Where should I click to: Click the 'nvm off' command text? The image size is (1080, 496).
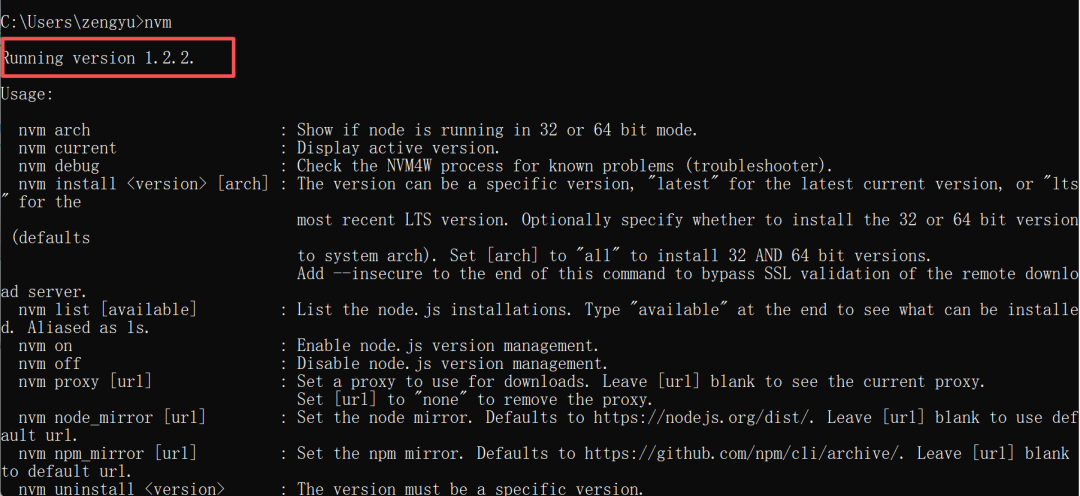click(49, 364)
